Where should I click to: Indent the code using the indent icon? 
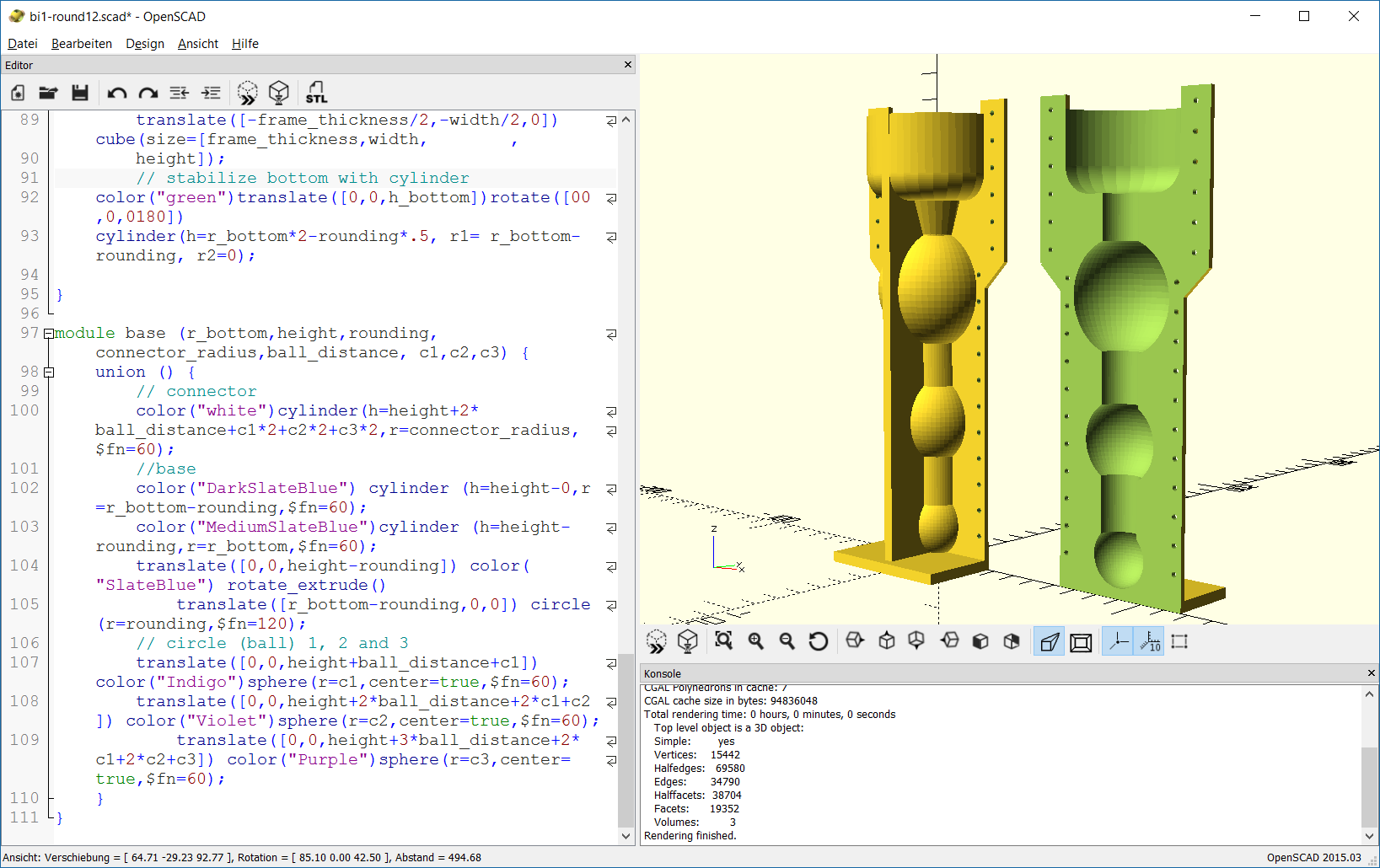pos(211,93)
